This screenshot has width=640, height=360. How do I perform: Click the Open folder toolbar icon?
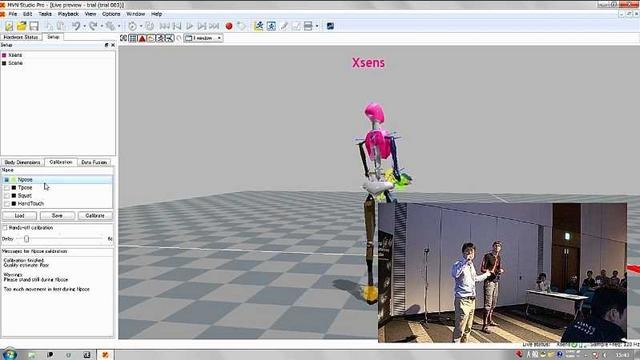click(x=21, y=26)
